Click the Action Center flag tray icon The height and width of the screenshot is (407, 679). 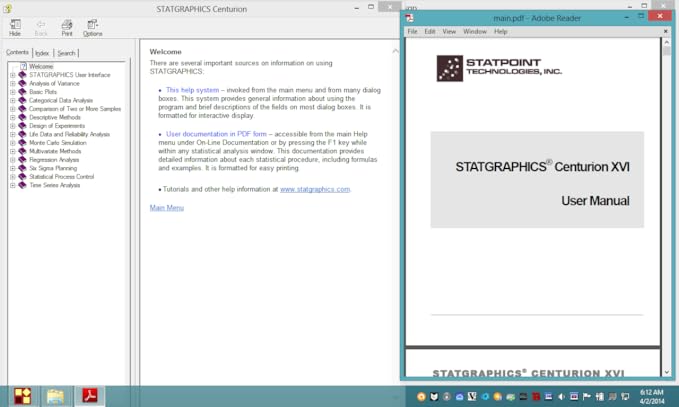tap(587, 396)
